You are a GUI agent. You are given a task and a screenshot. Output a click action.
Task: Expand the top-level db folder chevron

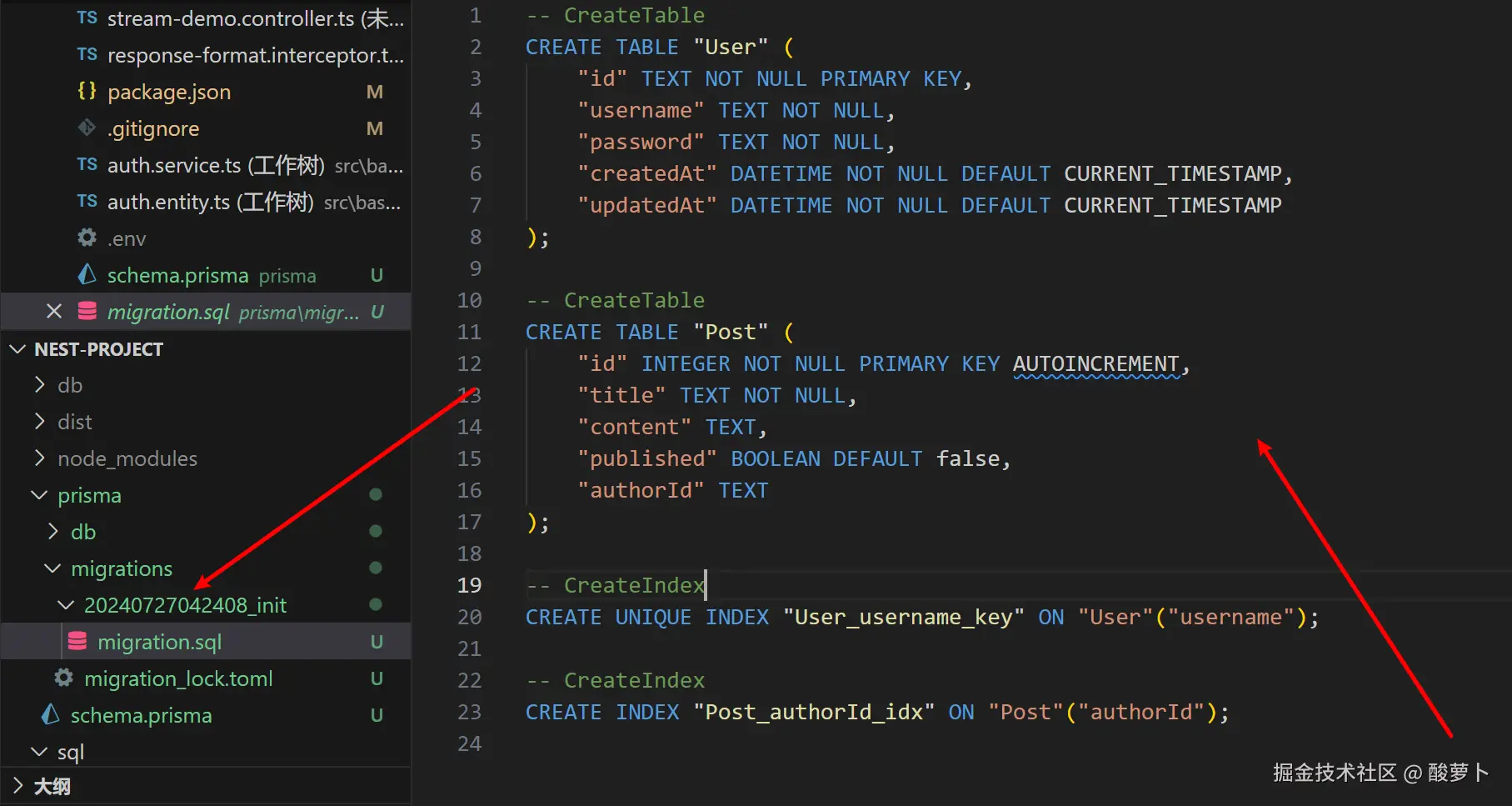39,384
